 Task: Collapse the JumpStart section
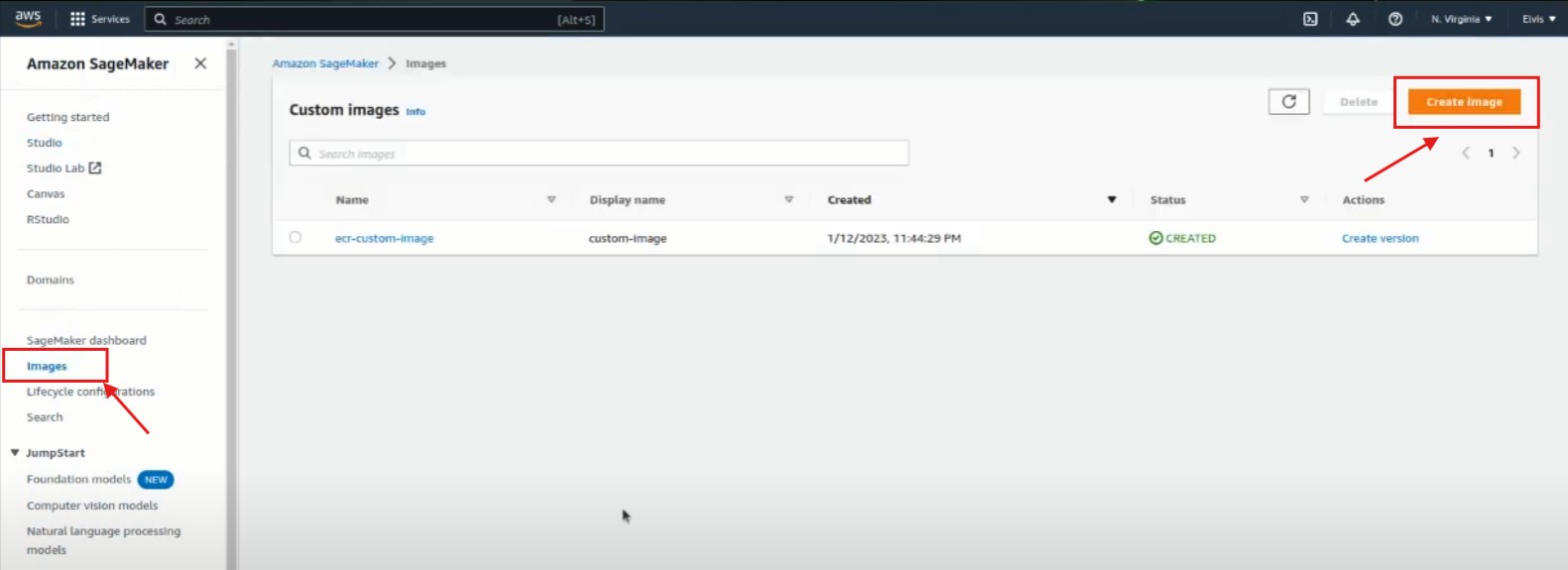pos(15,453)
